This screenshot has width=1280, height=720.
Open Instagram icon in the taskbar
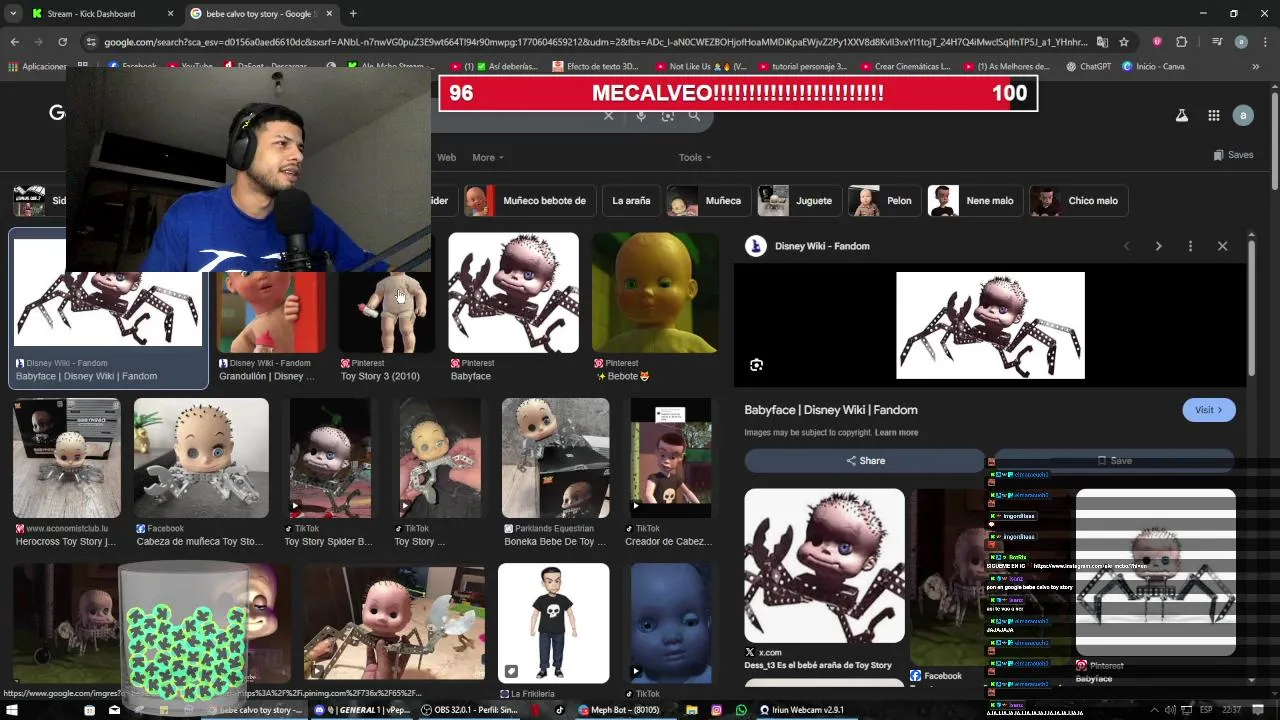coord(716,710)
